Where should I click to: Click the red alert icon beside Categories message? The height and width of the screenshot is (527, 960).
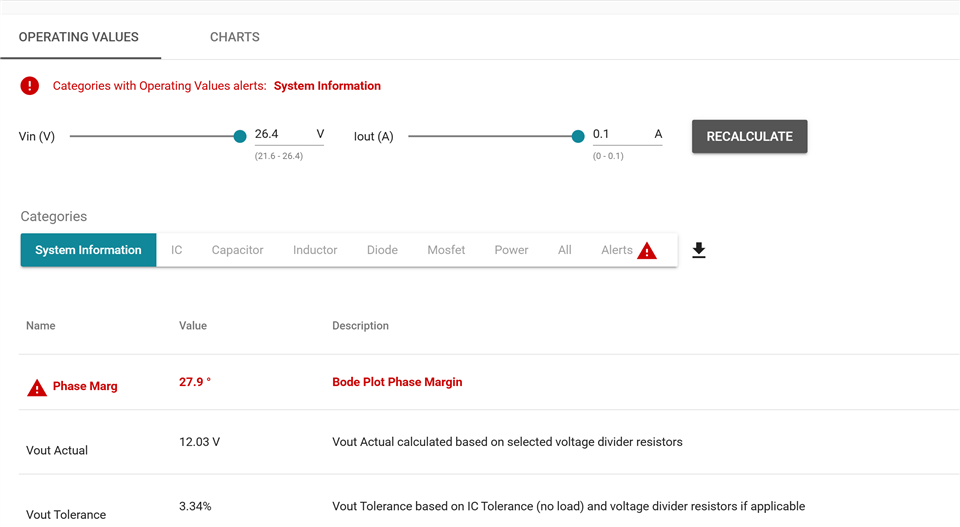click(x=30, y=86)
